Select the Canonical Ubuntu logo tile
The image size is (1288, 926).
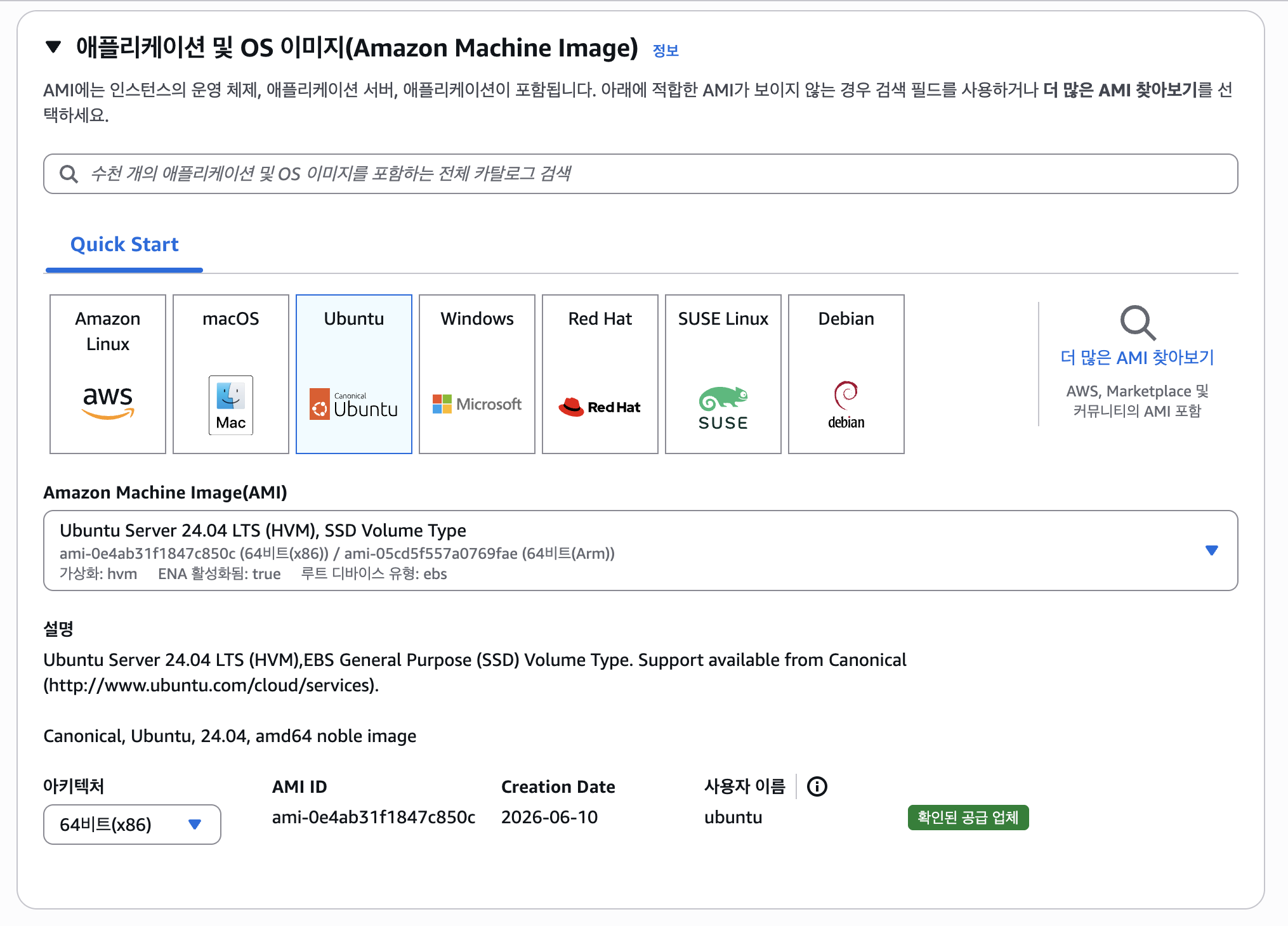click(x=354, y=374)
